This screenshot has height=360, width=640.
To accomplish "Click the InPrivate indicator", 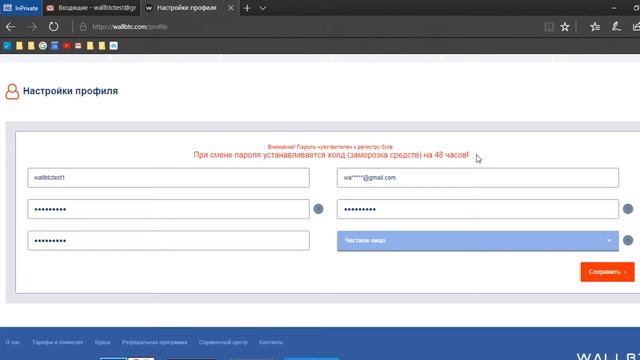I will coord(20,8).
